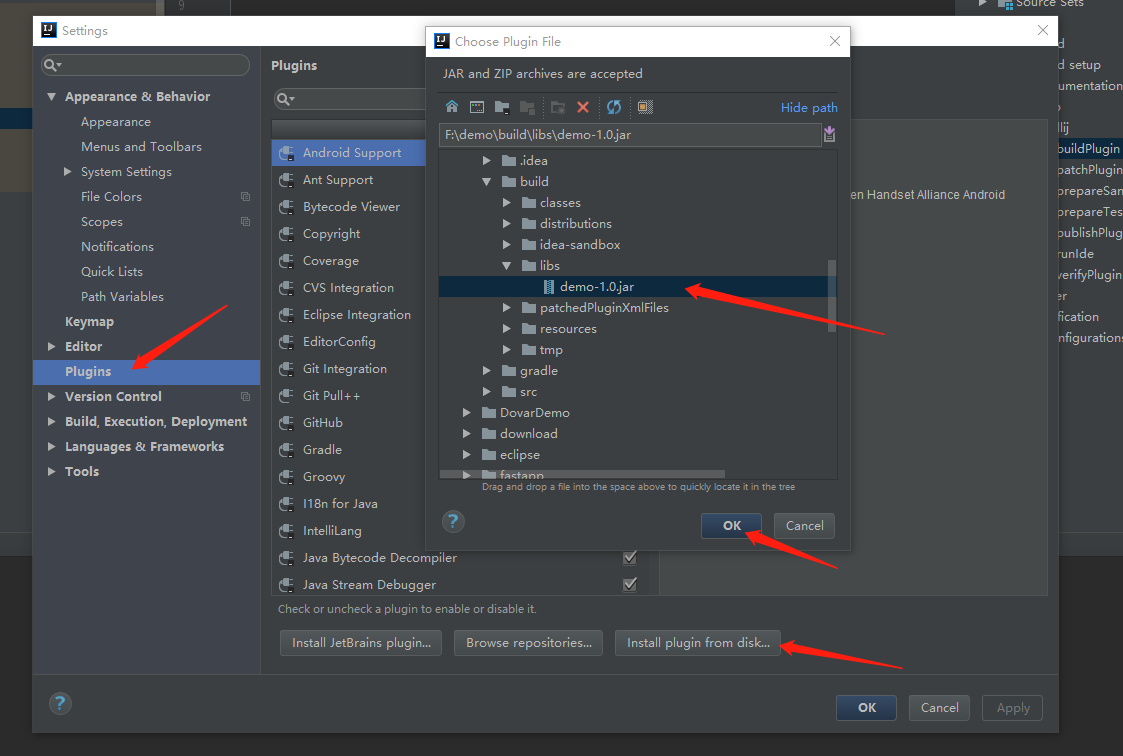Open help in the Choose Plugin File dialog
This screenshot has height=756, width=1123.
[453, 521]
